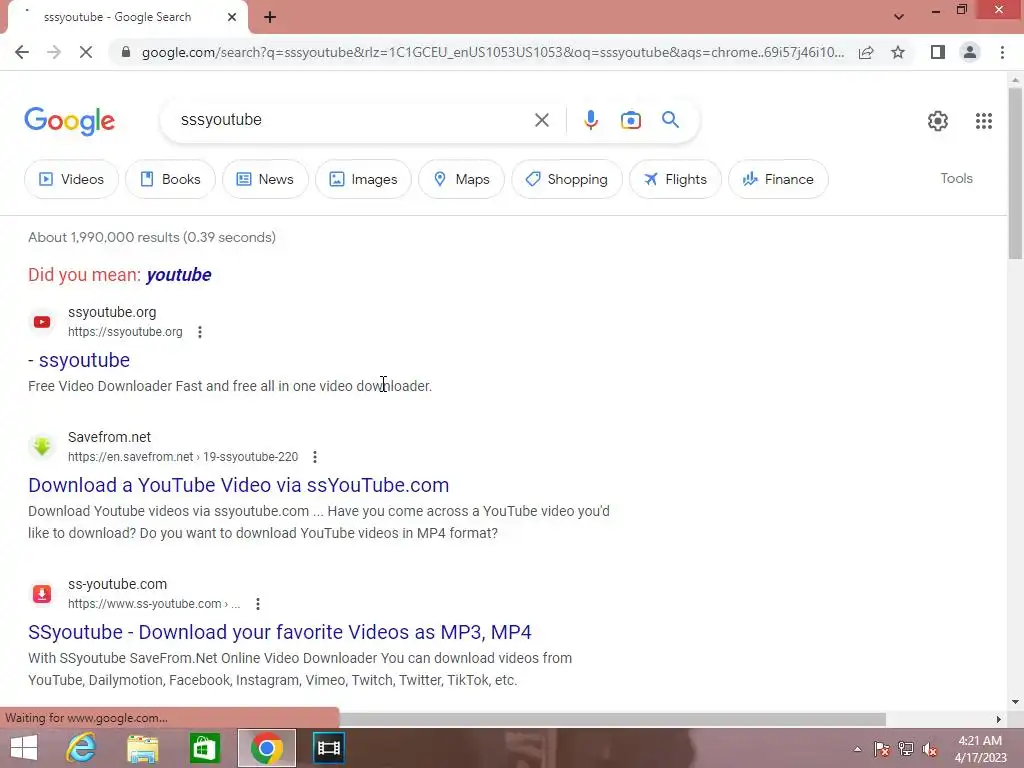This screenshot has width=1024, height=768.
Task: Open 'SSyoutube - Download your favorite Videos' result
Action: click(280, 632)
